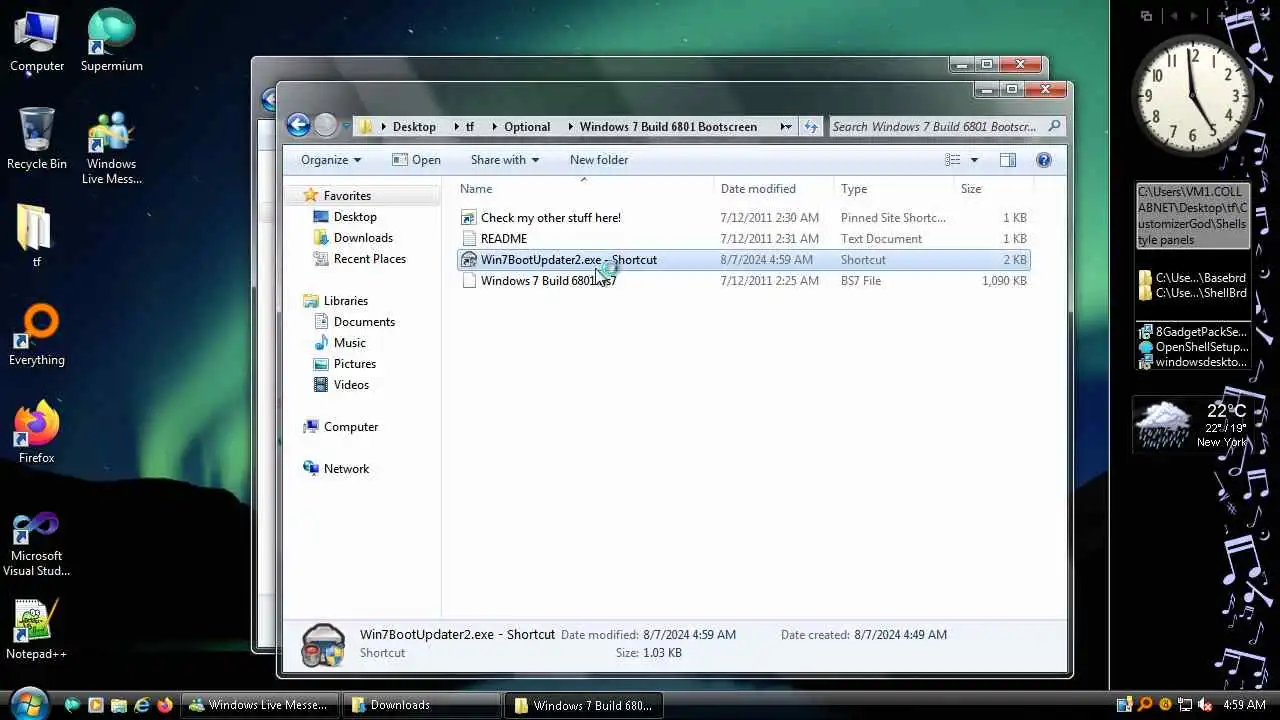Click Favorites in the navigation pane
Viewport: 1280px width, 720px height.
click(347, 196)
